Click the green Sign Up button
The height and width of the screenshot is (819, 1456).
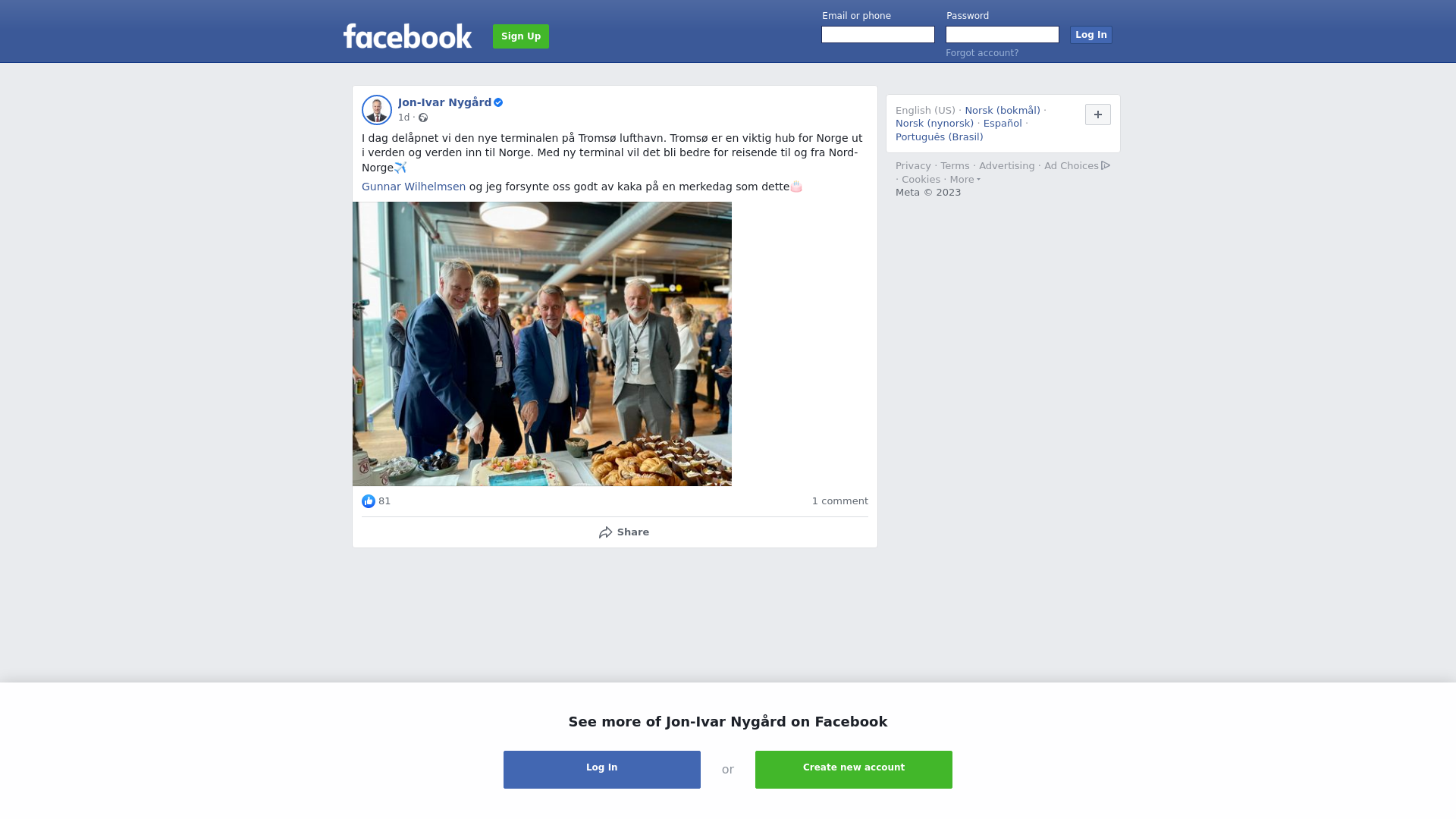[x=521, y=36]
